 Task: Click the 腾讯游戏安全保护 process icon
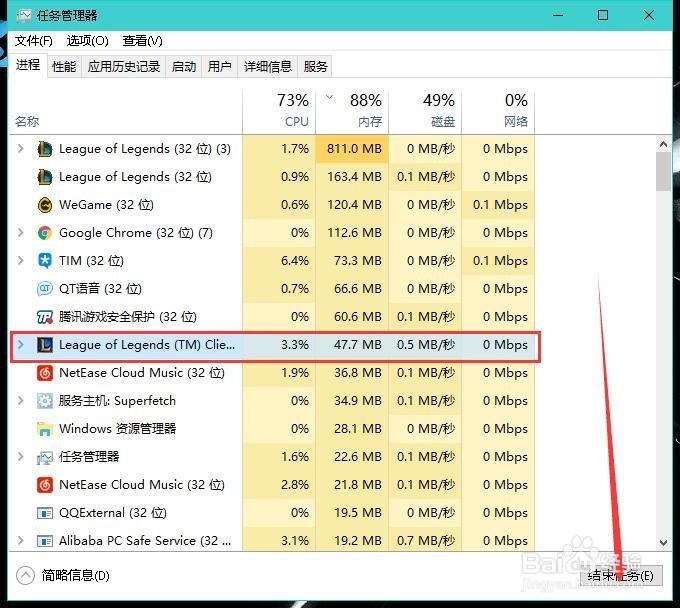pyautogui.click(x=45, y=317)
